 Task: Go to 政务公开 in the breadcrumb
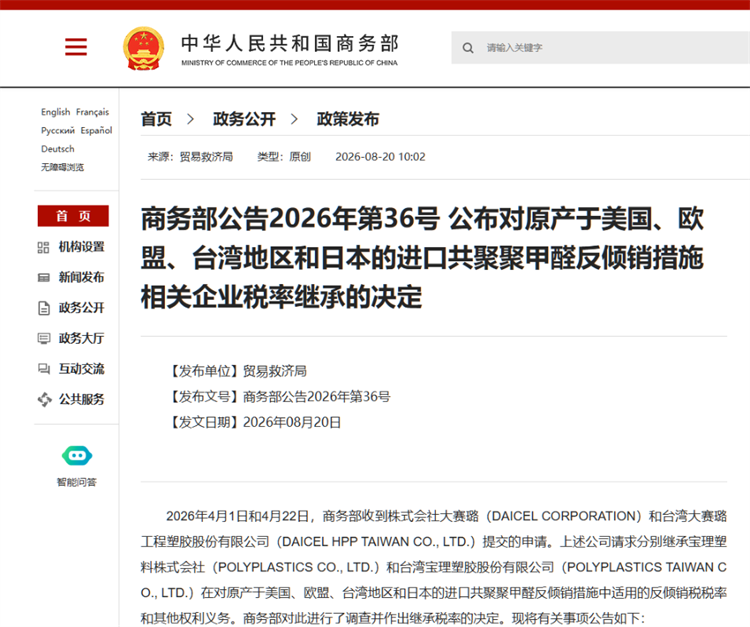click(244, 119)
